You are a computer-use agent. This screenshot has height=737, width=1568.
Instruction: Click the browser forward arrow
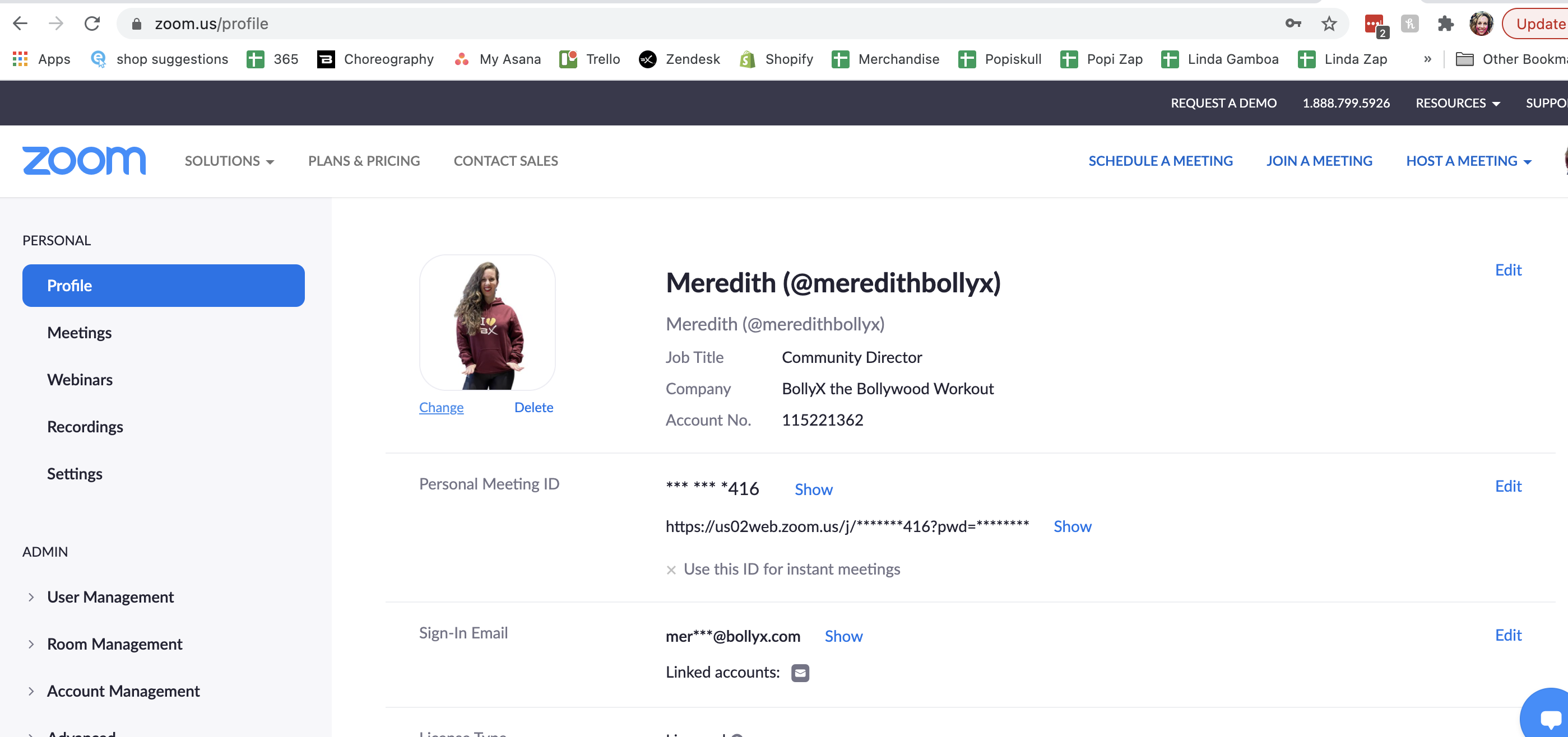point(56,24)
